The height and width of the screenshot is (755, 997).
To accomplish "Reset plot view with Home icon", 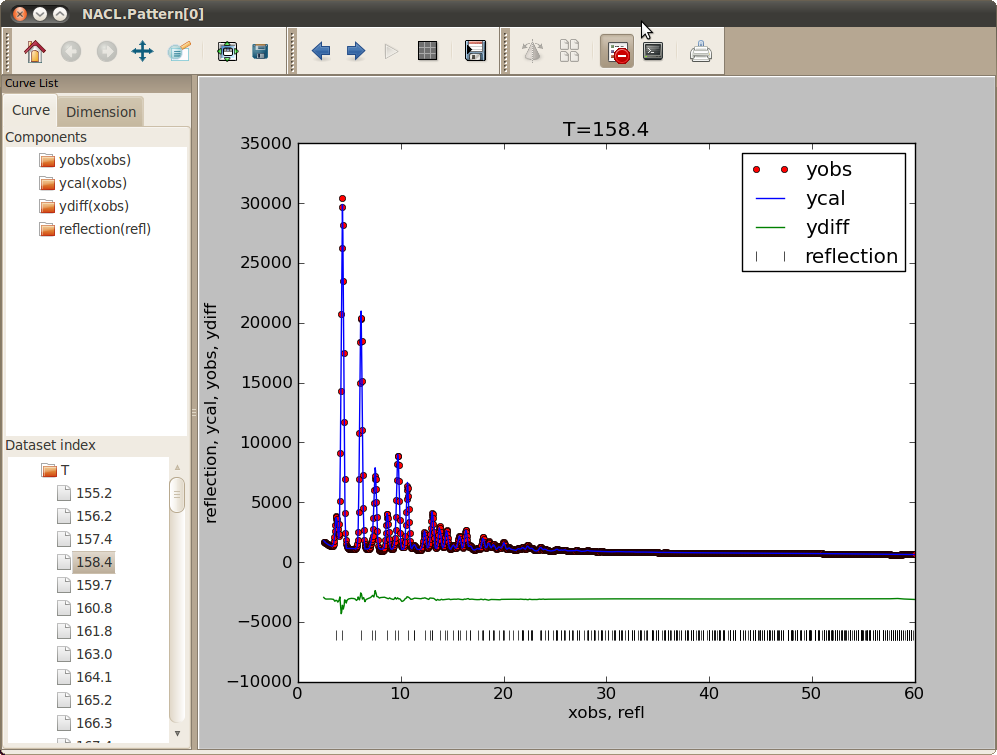I will tap(35, 52).
